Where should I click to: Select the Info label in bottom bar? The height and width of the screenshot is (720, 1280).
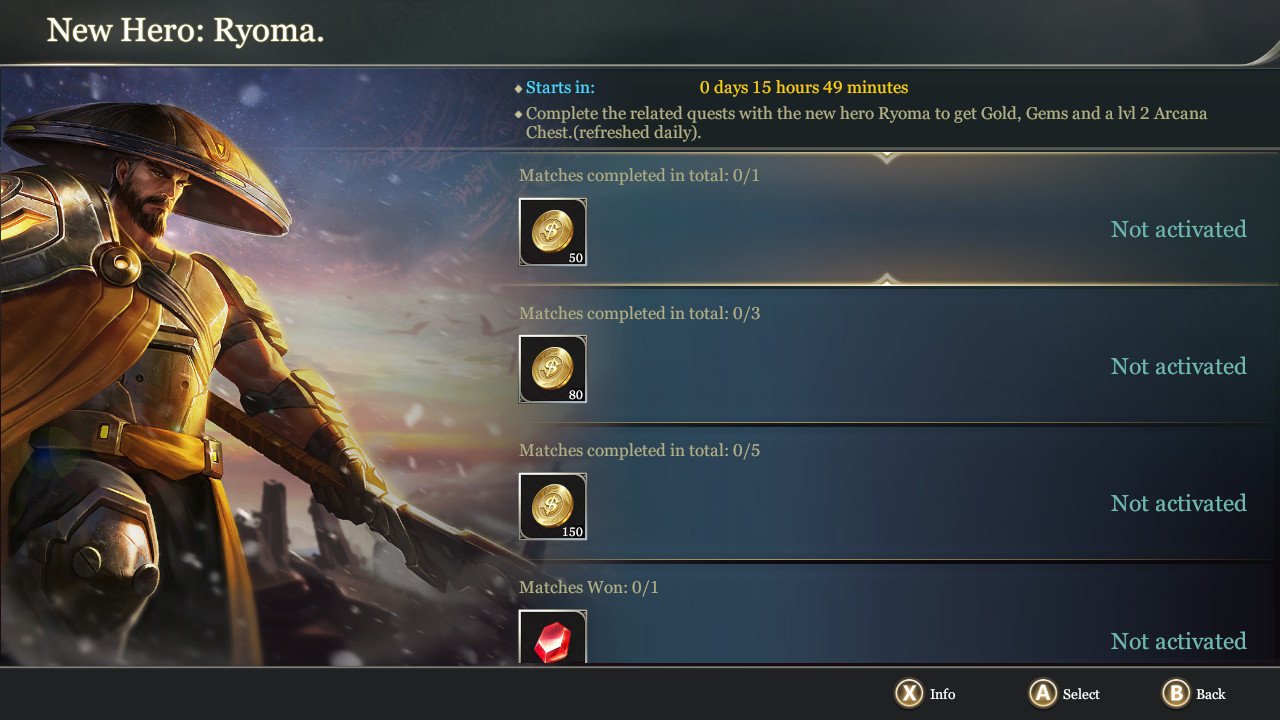pyautogui.click(x=942, y=694)
